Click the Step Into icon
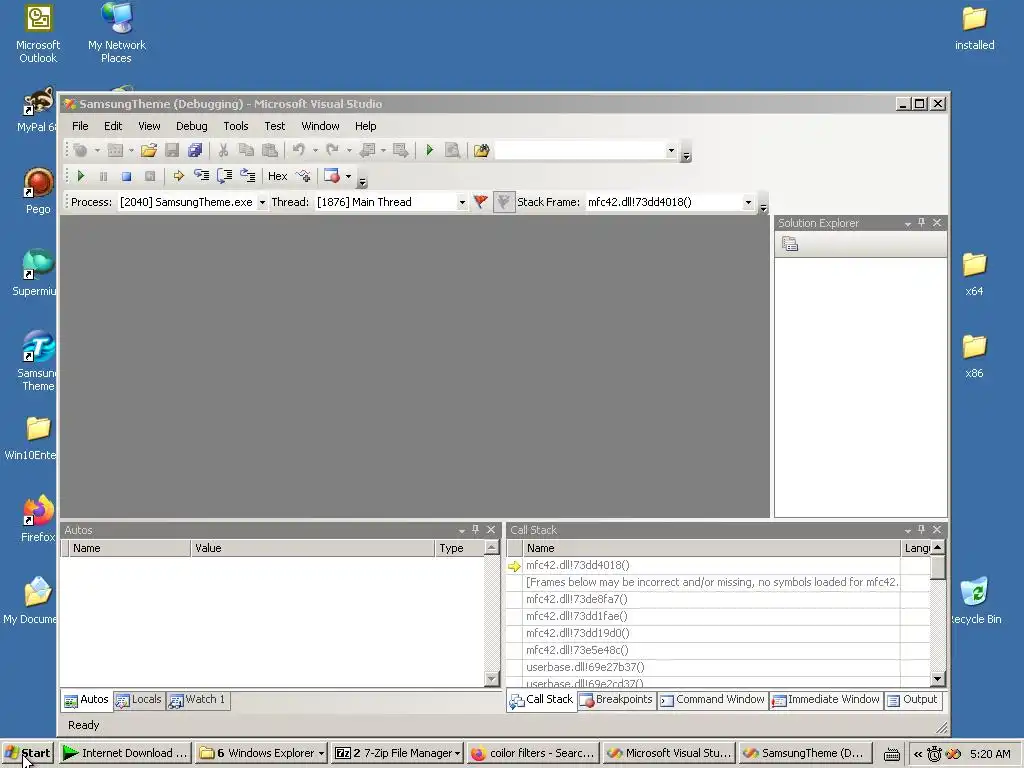1024x768 pixels. coord(201,176)
